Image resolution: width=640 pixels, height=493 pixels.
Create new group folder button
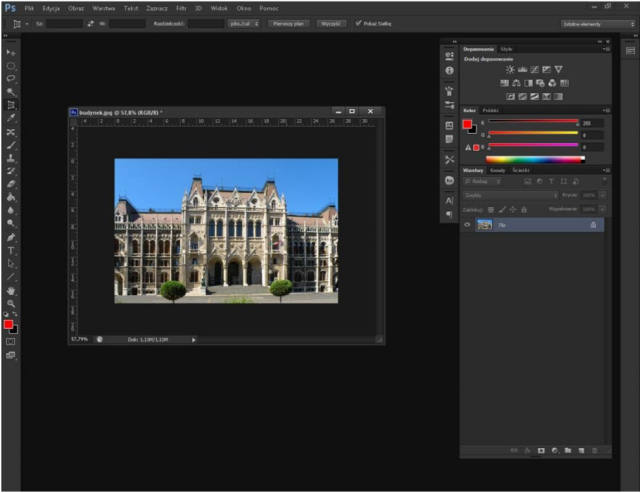tap(568, 450)
